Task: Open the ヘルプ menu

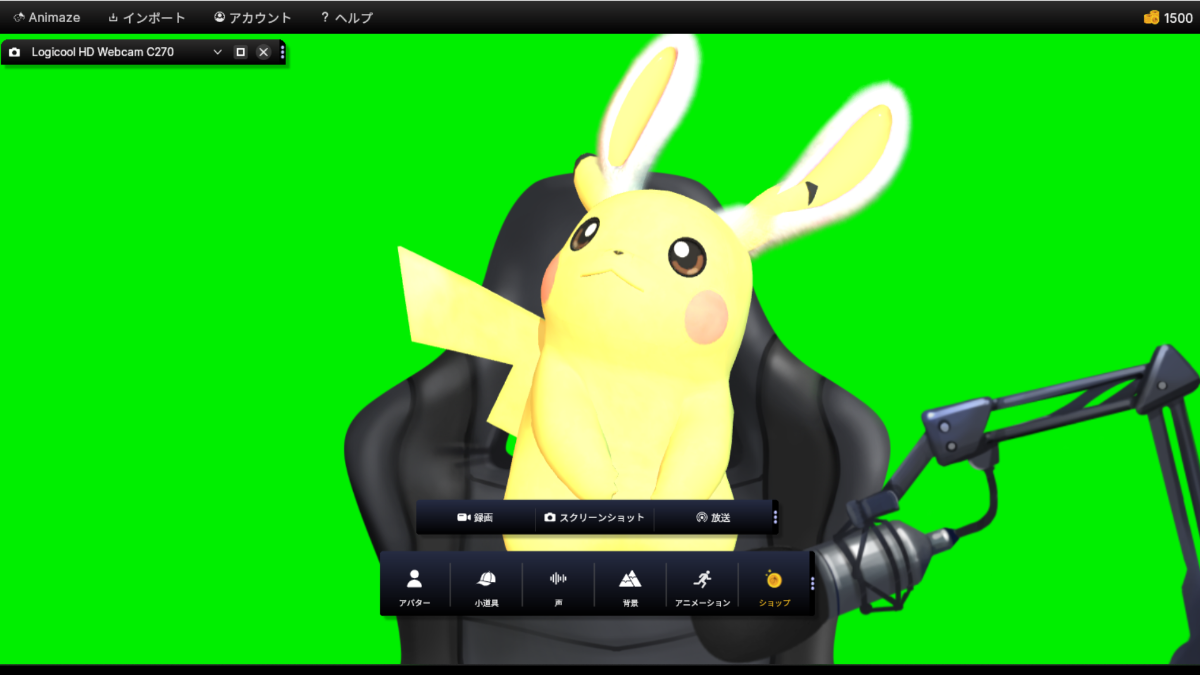Action: pos(346,18)
